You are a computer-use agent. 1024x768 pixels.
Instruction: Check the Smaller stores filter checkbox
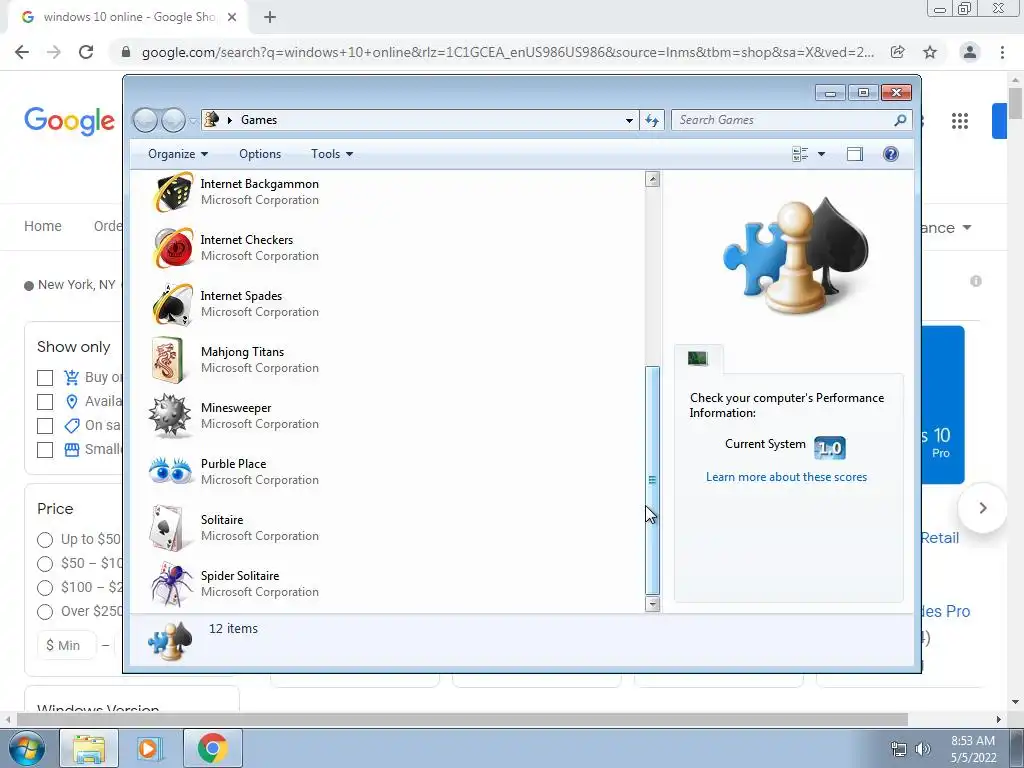click(45, 450)
